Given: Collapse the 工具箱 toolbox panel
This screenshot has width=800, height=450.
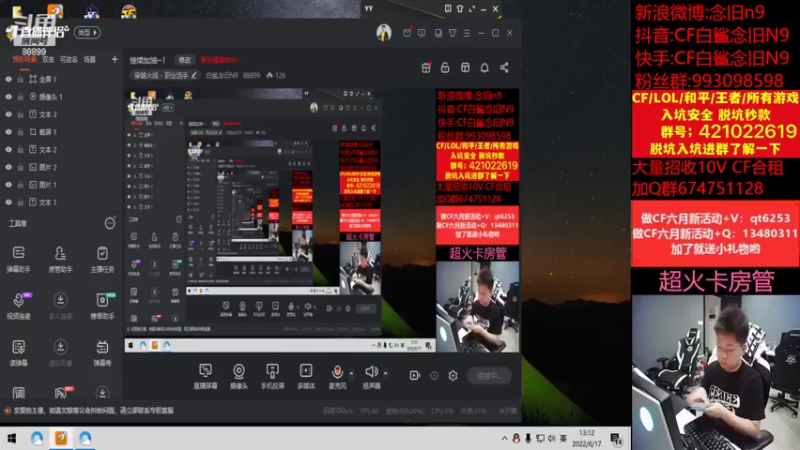Looking at the screenshot, I should click(x=110, y=223).
